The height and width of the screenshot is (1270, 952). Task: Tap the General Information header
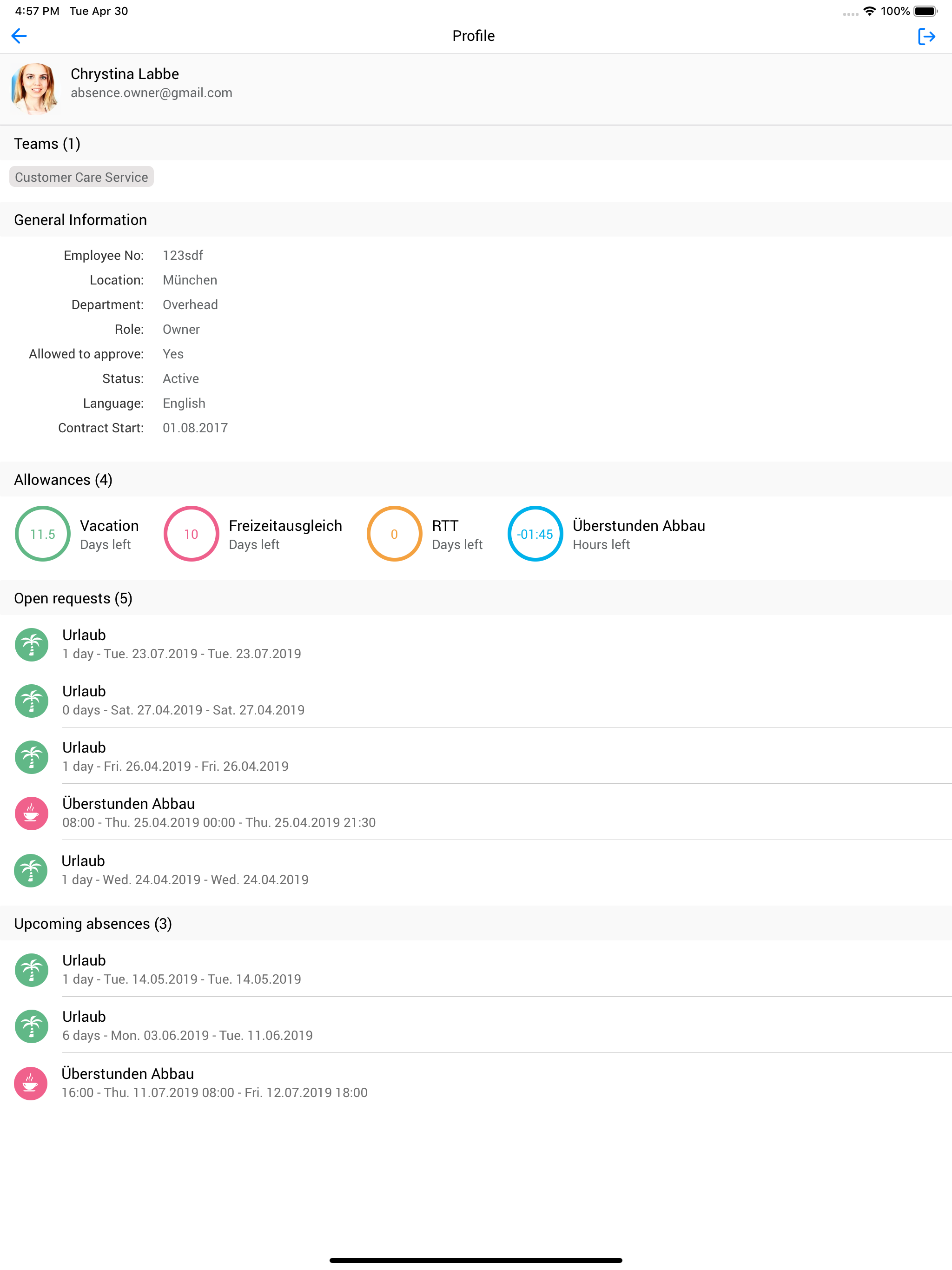[x=476, y=219]
